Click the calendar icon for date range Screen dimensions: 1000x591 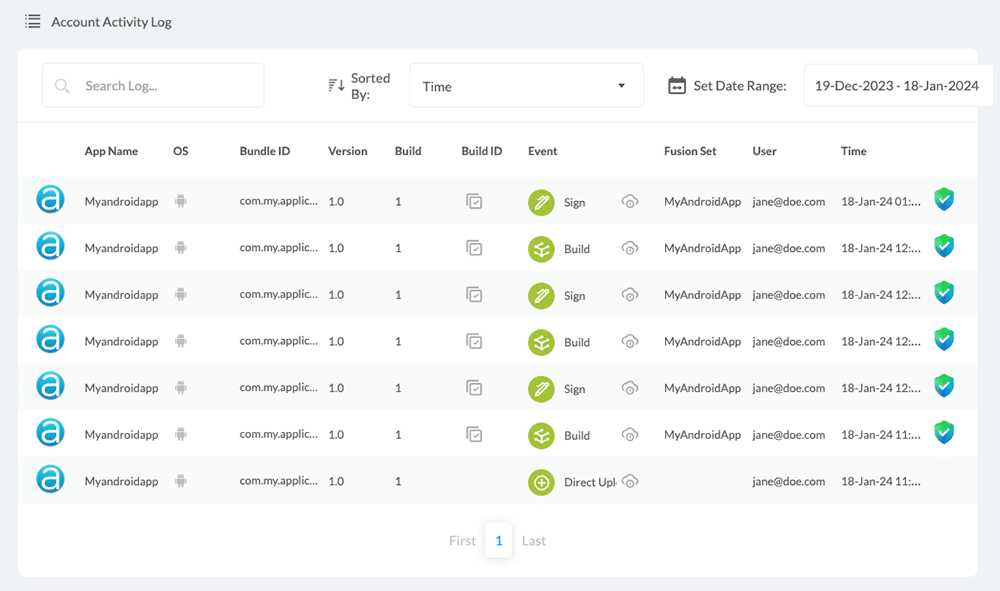pyautogui.click(x=677, y=86)
